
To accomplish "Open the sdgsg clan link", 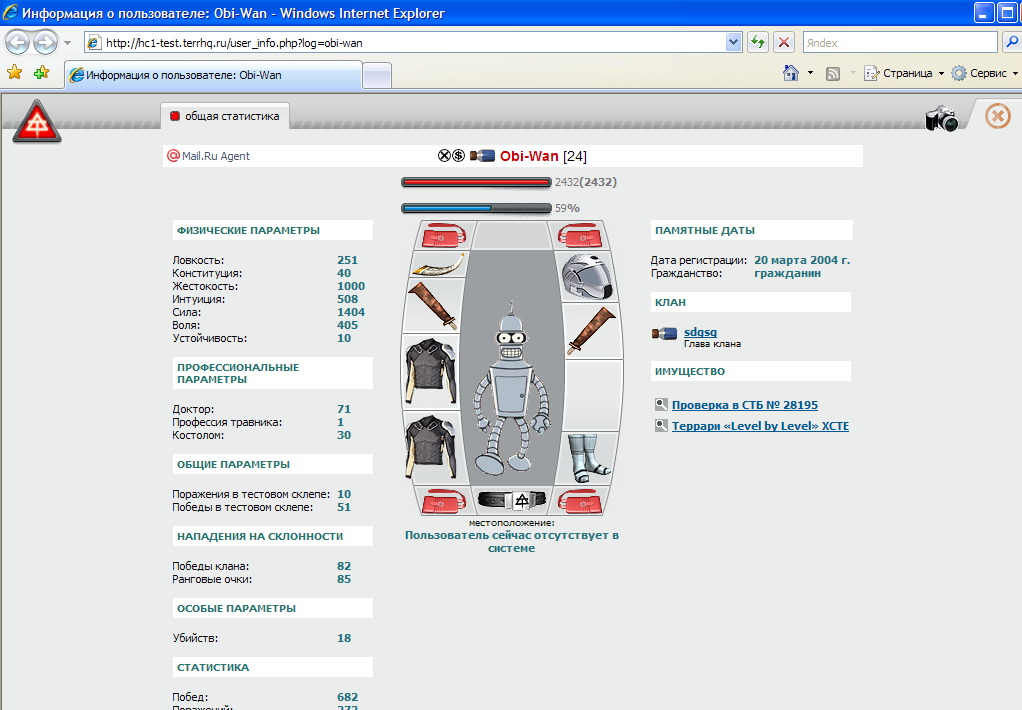I will (700, 332).
